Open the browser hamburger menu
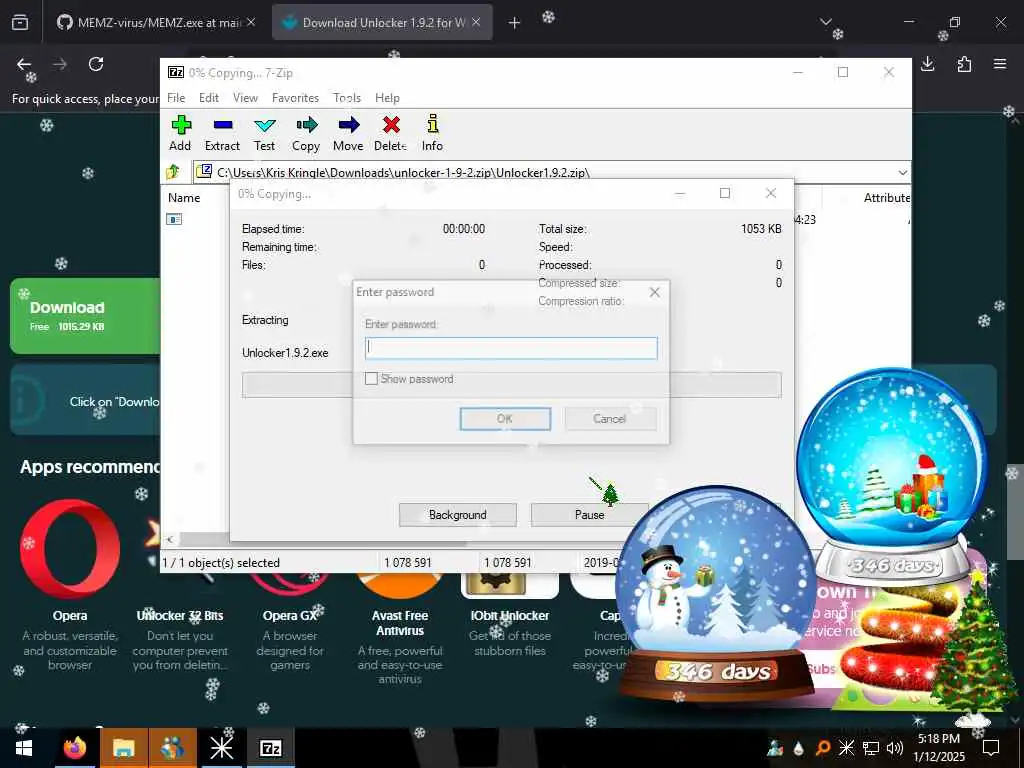Image resolution: width=1024 pixels, height=768 pixels. tap(1000, 64)
